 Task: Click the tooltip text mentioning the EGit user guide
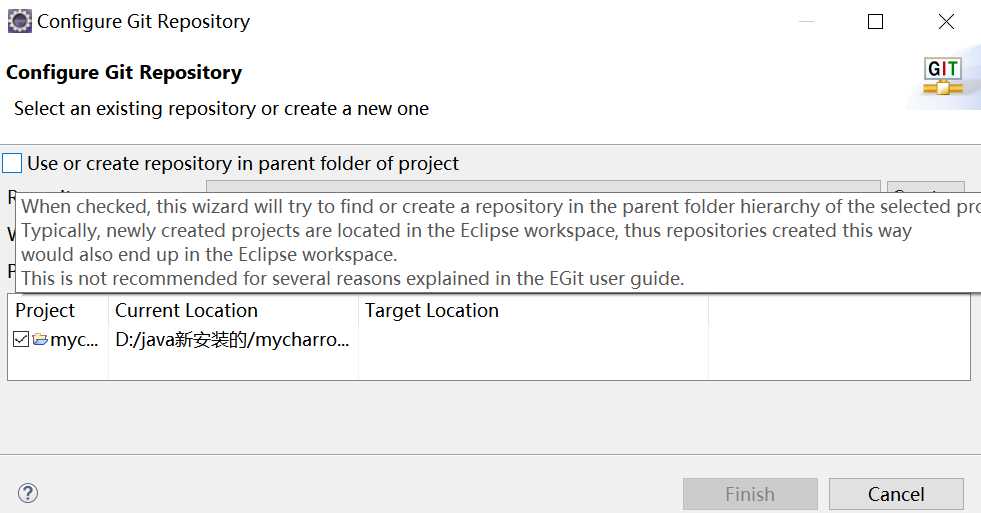353,278
